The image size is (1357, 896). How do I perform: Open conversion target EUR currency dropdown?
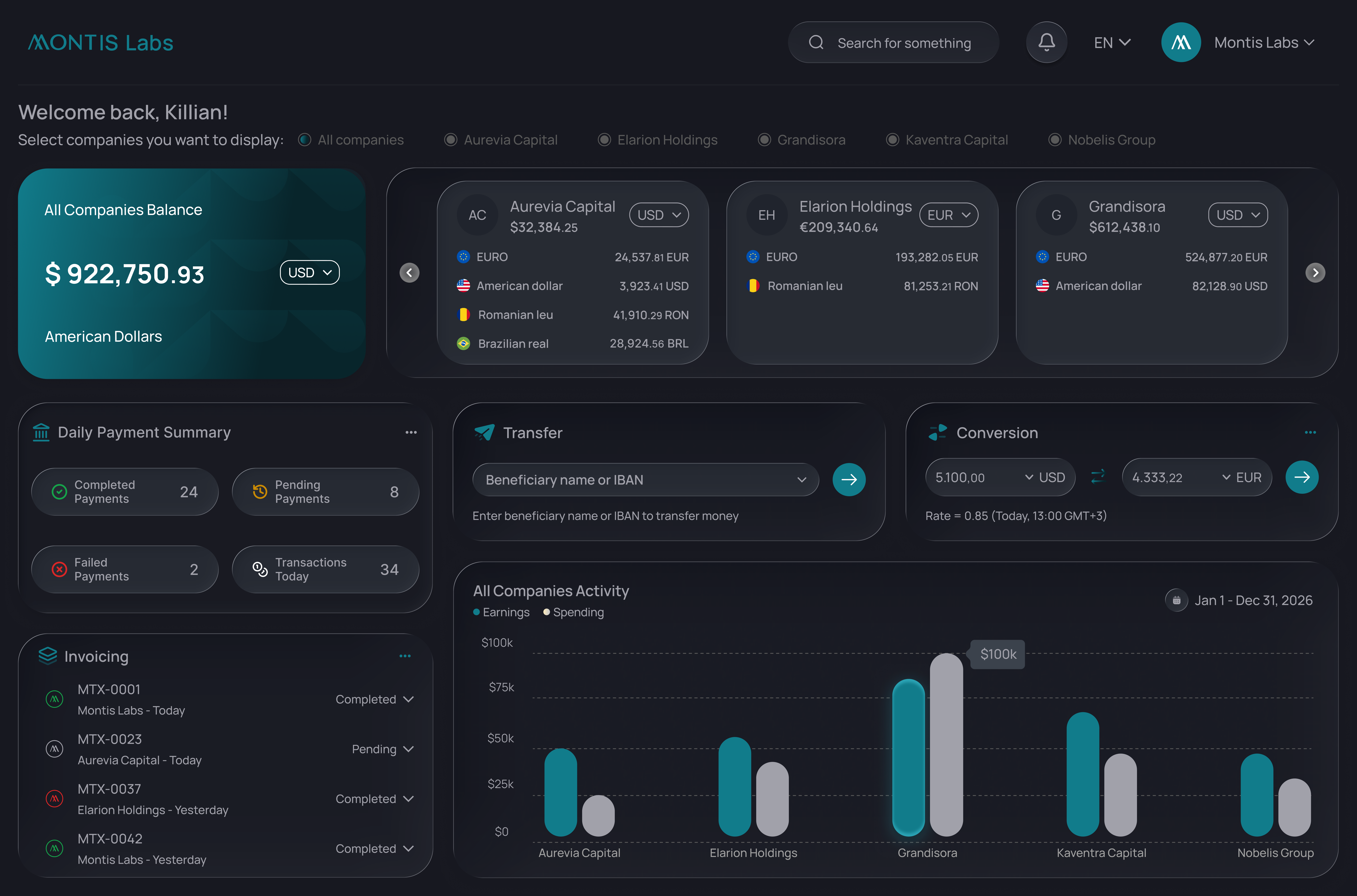pyautogui.click(x=1242, y=477)
